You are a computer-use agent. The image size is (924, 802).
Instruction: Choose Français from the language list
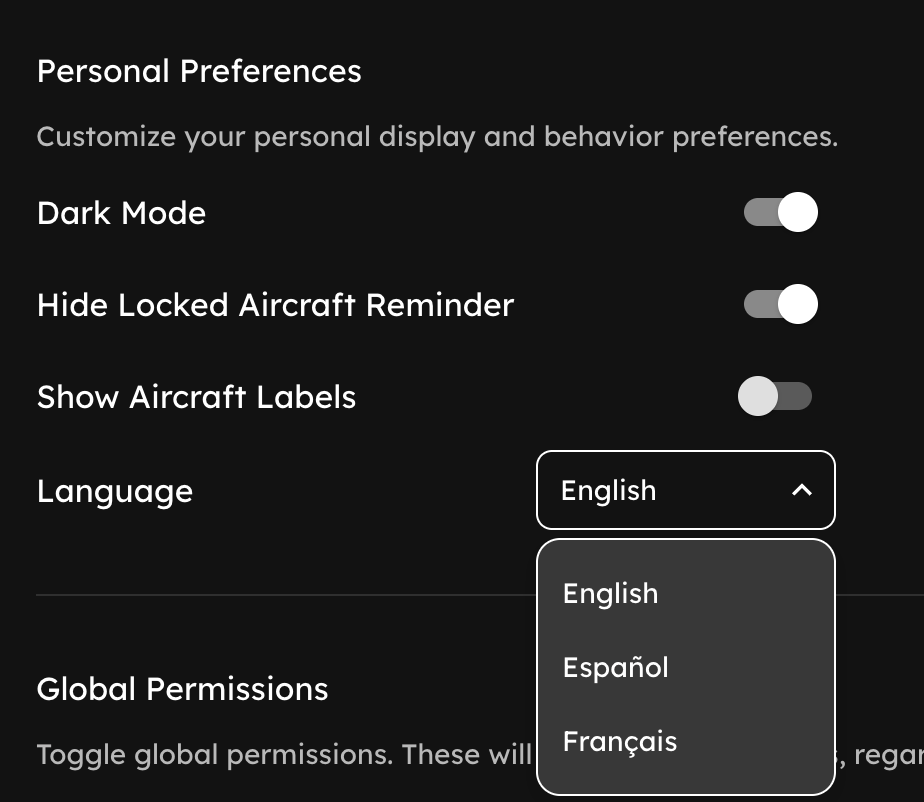(620, 741)
